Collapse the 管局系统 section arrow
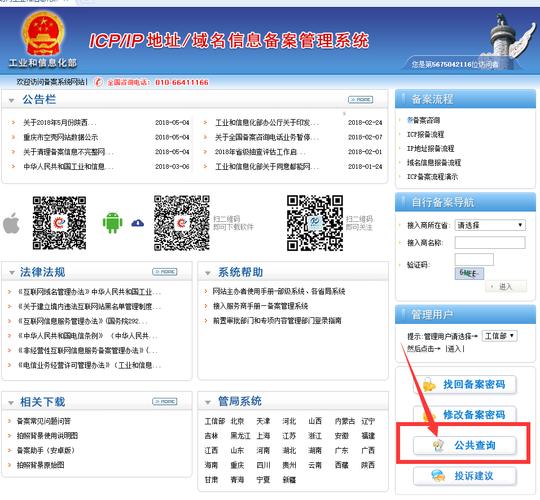 point(208,402)
